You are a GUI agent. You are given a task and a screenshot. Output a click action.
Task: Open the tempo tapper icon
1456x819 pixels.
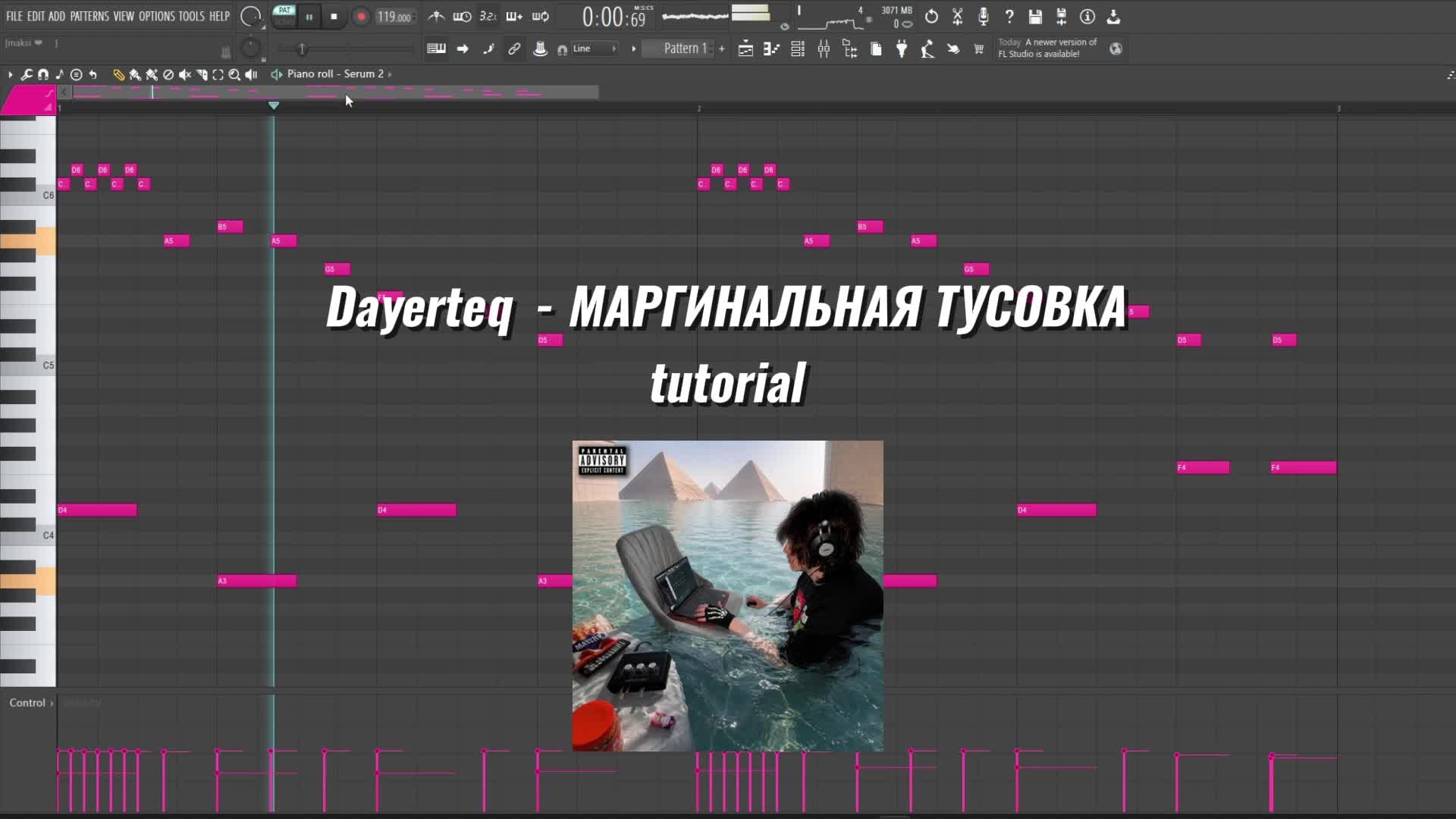[x=927, y=49]
